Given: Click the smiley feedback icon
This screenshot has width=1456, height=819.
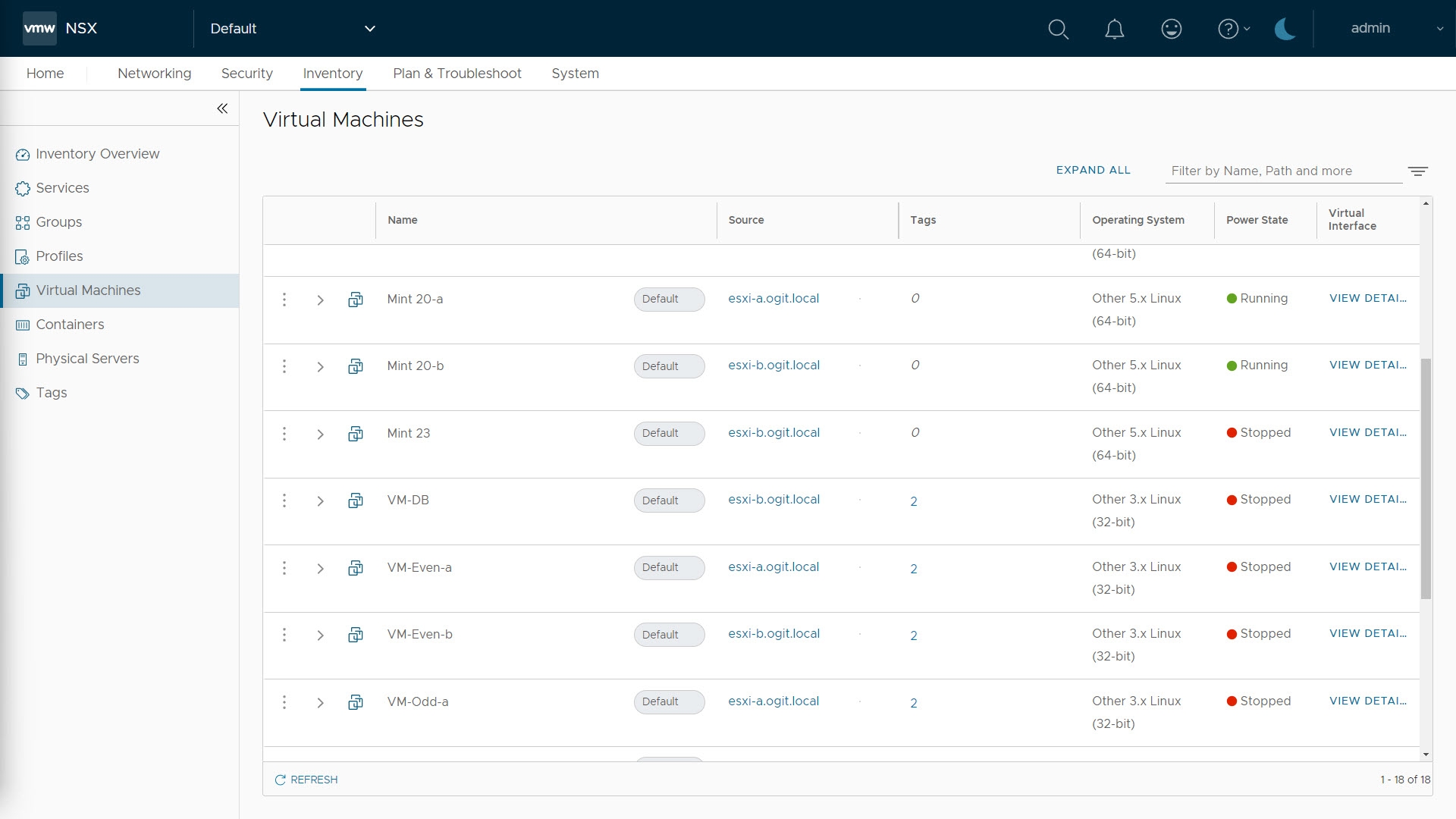Looking at the screenshot, I should (x=1171, y=29).
